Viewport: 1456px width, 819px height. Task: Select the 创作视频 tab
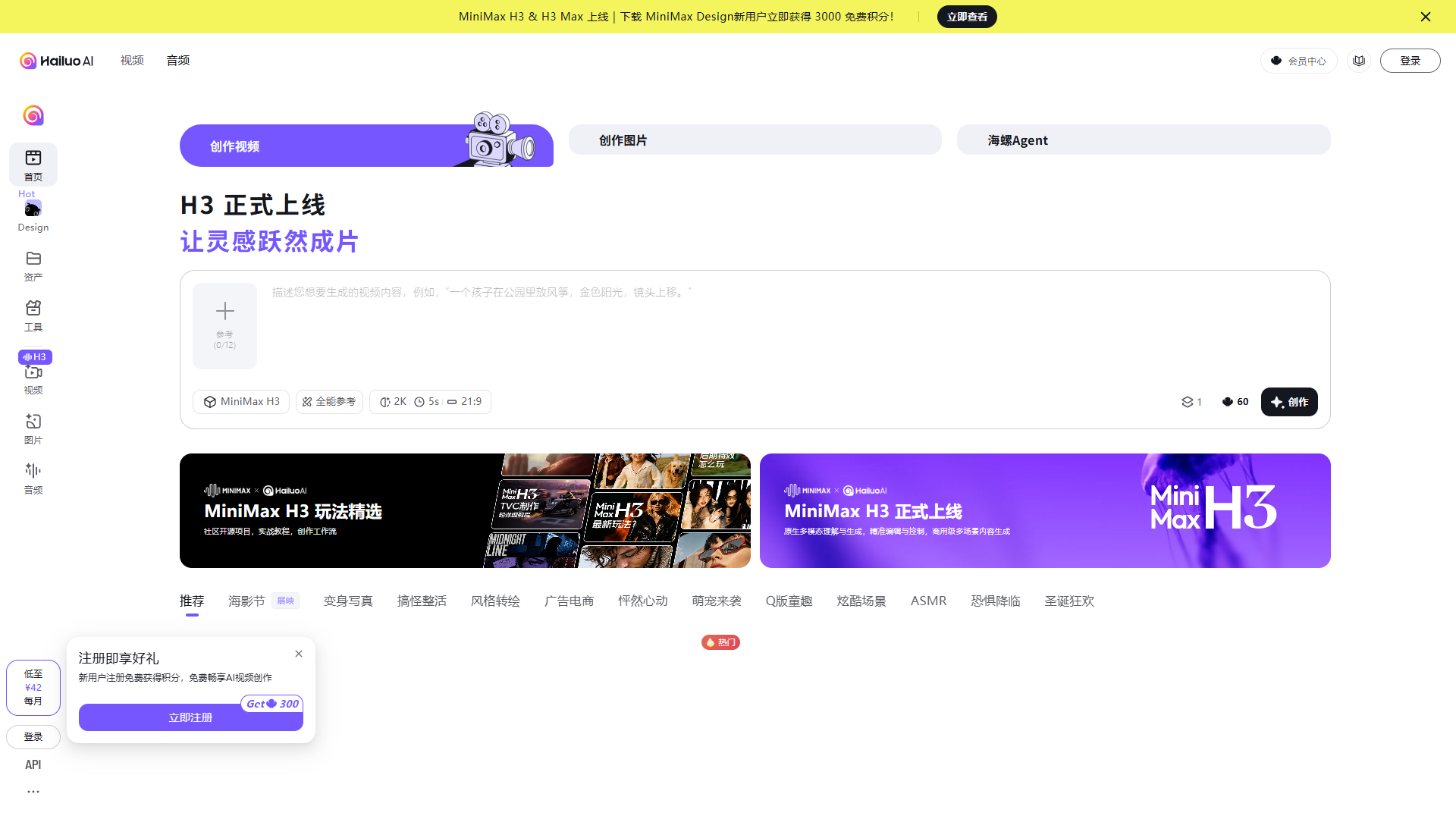(366, 146)
